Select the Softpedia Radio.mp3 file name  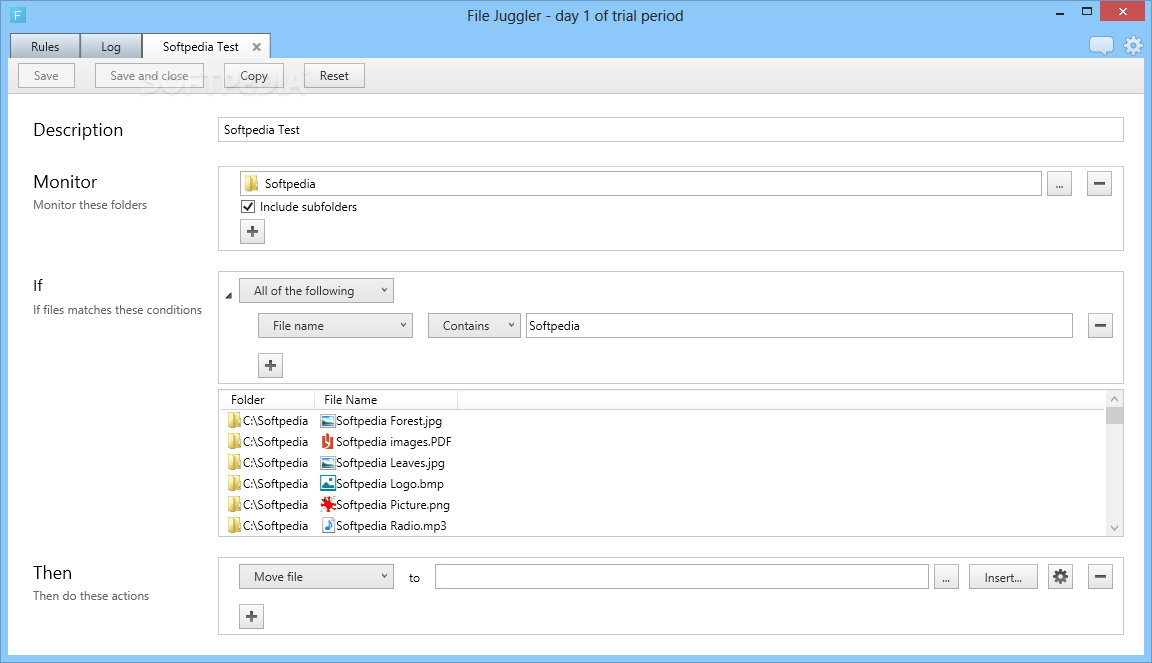(391, 526)
